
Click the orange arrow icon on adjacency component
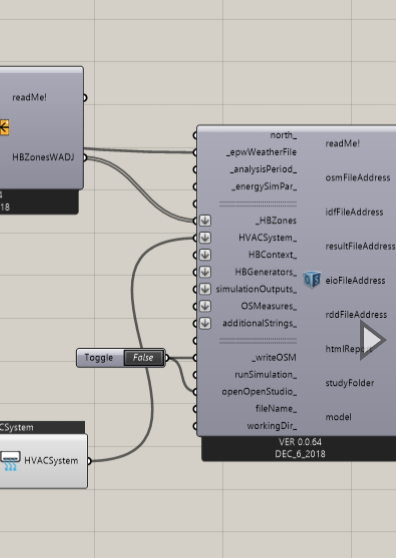coord(4,127)
